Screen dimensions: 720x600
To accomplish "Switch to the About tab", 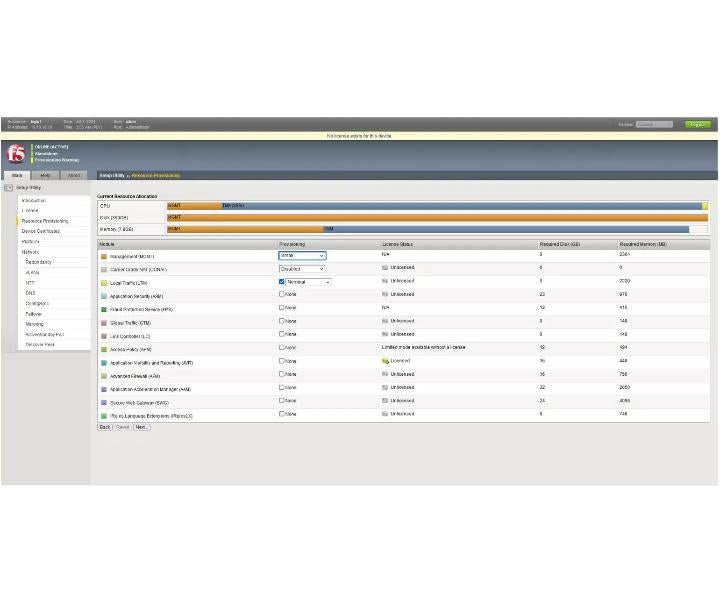I will tap(74, 175).
